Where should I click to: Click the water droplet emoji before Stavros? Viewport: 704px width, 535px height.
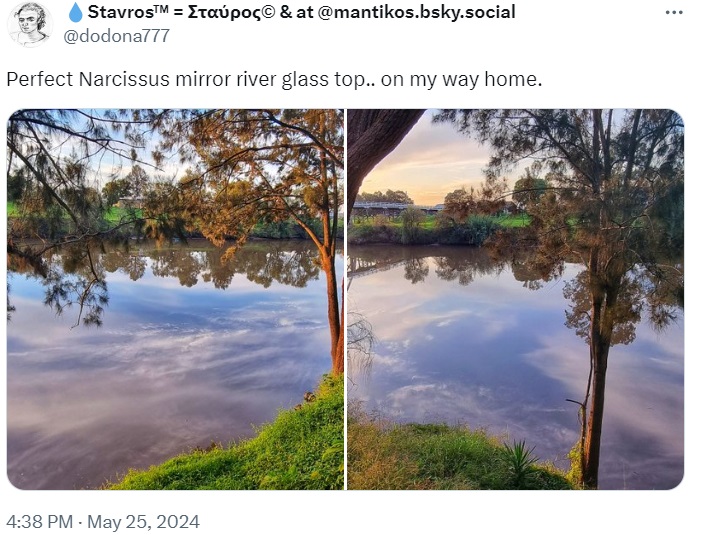click(75, 13)
